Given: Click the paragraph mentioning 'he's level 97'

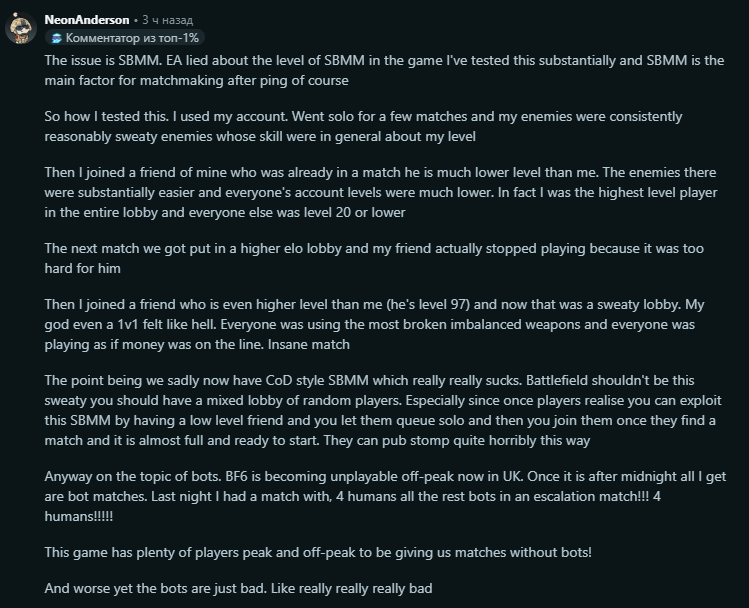Looking at the screenshot, I should click(x=374, y=324).
